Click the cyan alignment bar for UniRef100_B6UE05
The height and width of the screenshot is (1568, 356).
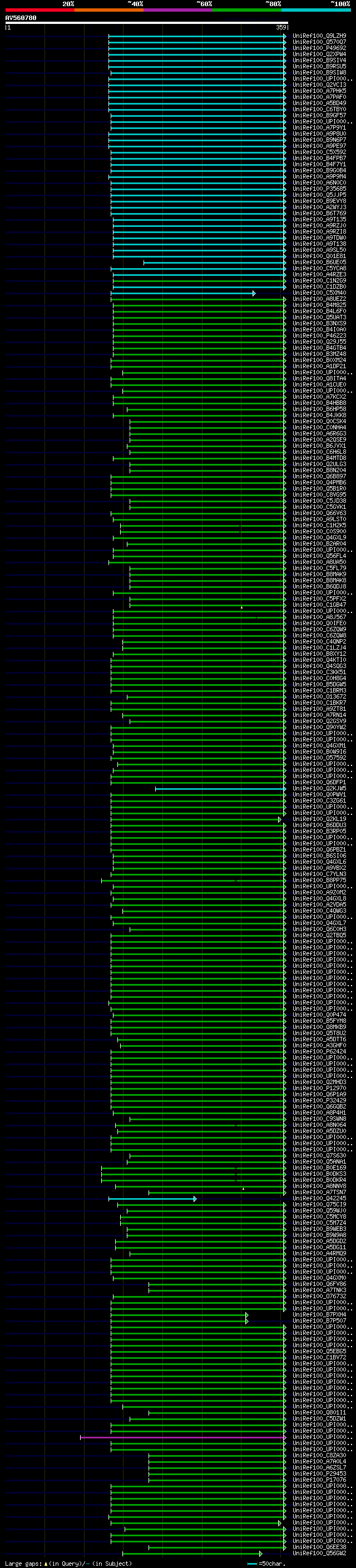coord(215,263)
